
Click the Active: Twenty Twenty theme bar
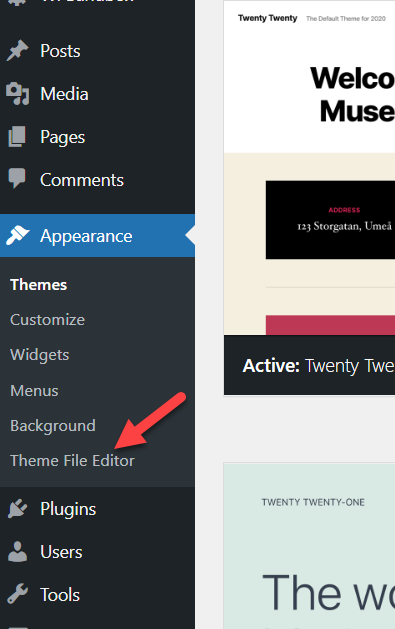309,365
